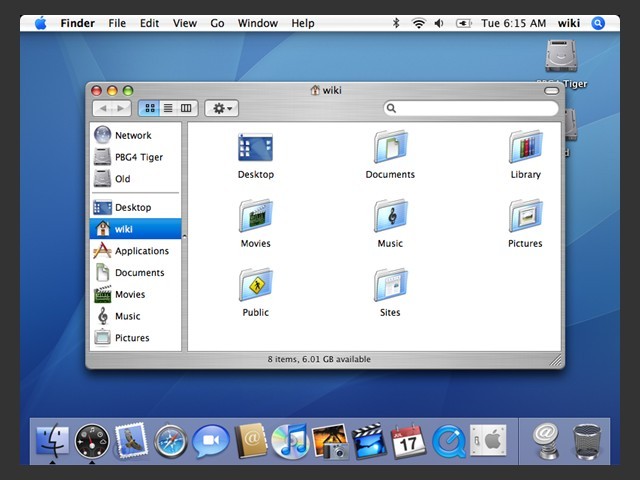Image resolution: width=640 pixels, height=480 pixels.
Task: Open the Public folder icon
Action: pos(256,284)
